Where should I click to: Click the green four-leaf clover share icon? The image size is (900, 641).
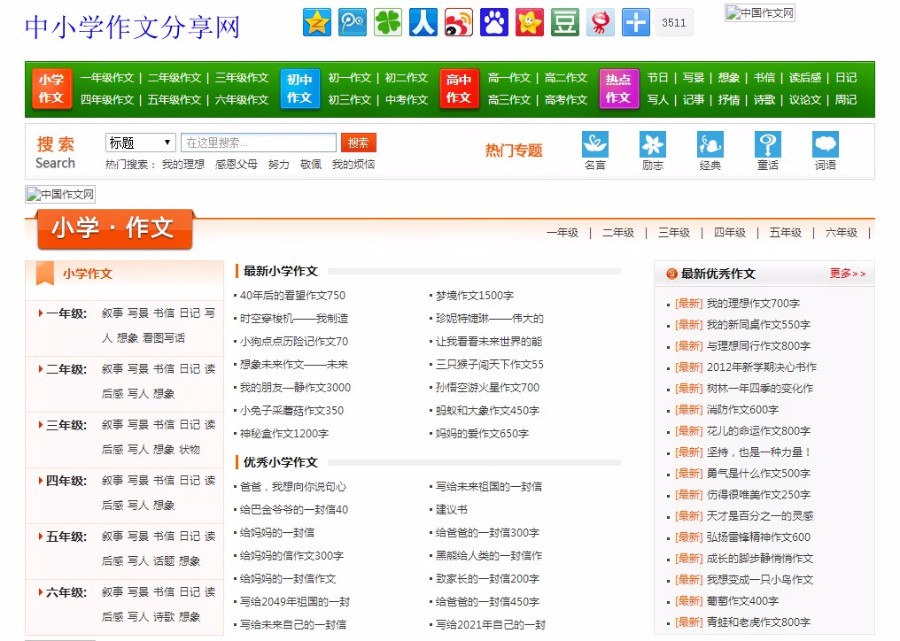click(388, 21)
